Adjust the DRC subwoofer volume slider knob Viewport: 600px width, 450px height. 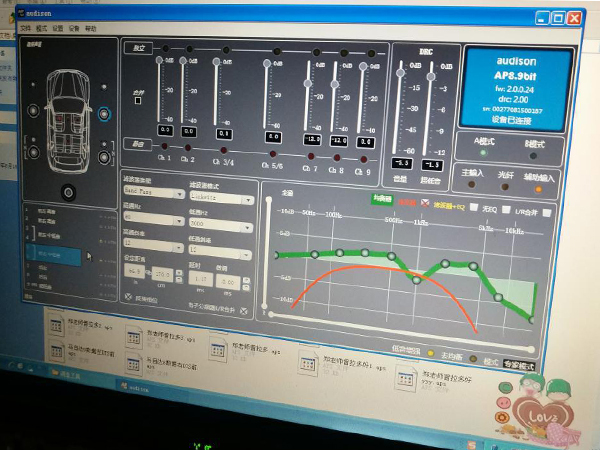point(431,77)
